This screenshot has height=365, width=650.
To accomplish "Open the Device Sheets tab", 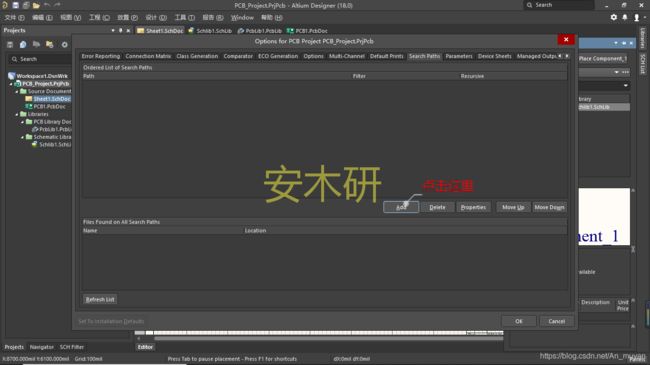I will 495,56.
